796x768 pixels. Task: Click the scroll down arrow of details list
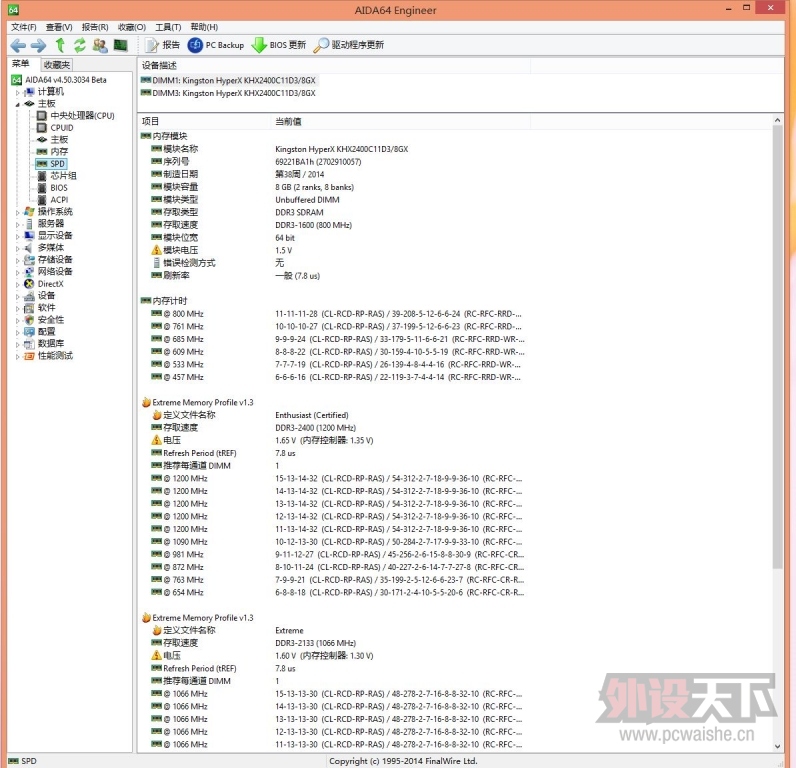click(777, 746)
